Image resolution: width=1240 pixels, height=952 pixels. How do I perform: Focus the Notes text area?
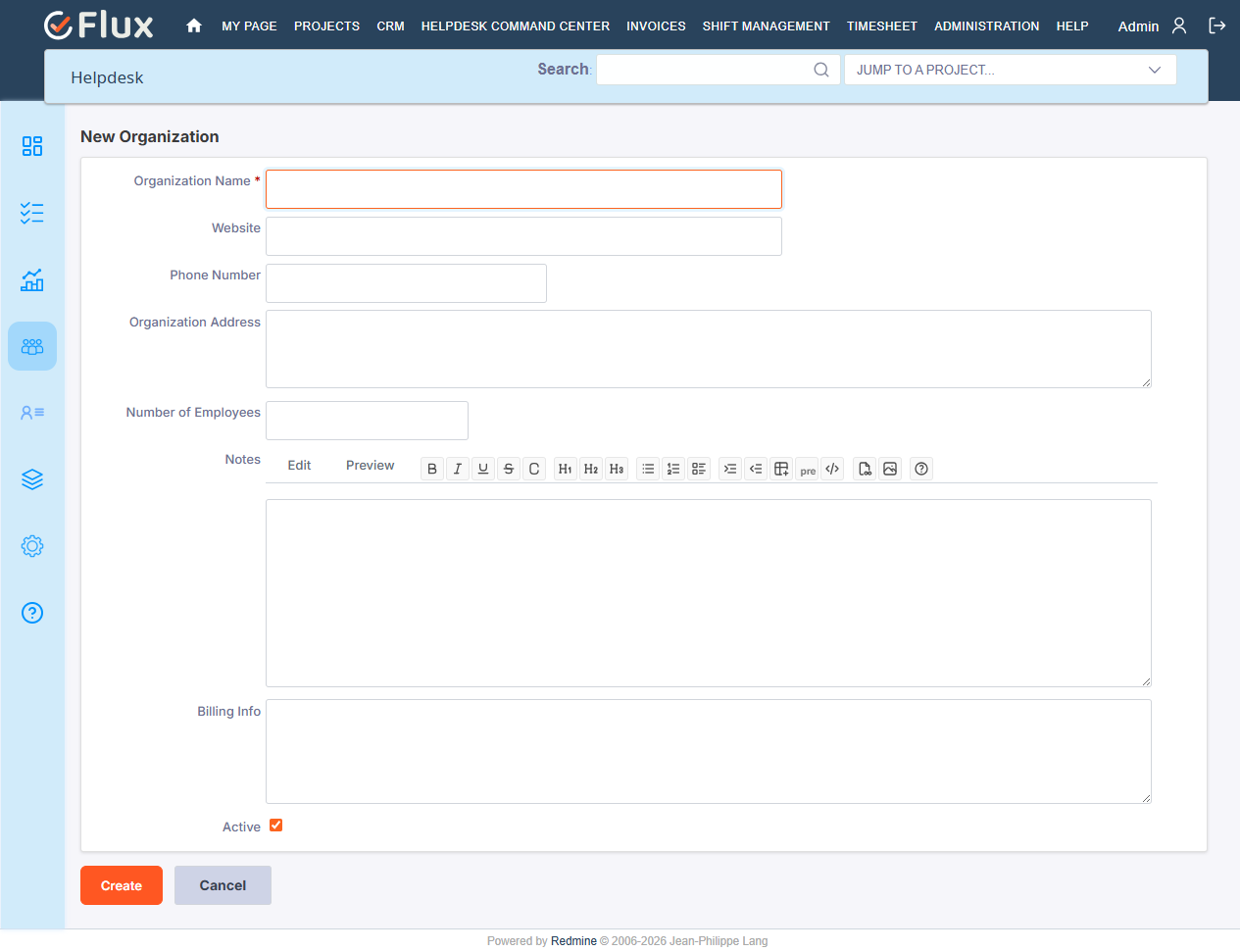coord(709,593)
